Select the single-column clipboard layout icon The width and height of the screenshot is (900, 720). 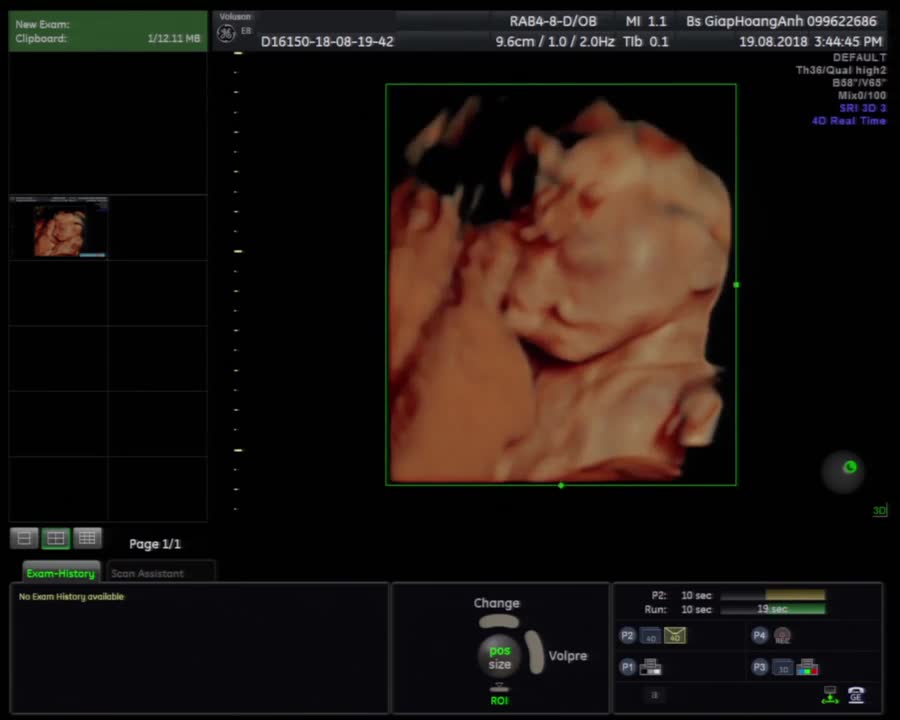24,538
